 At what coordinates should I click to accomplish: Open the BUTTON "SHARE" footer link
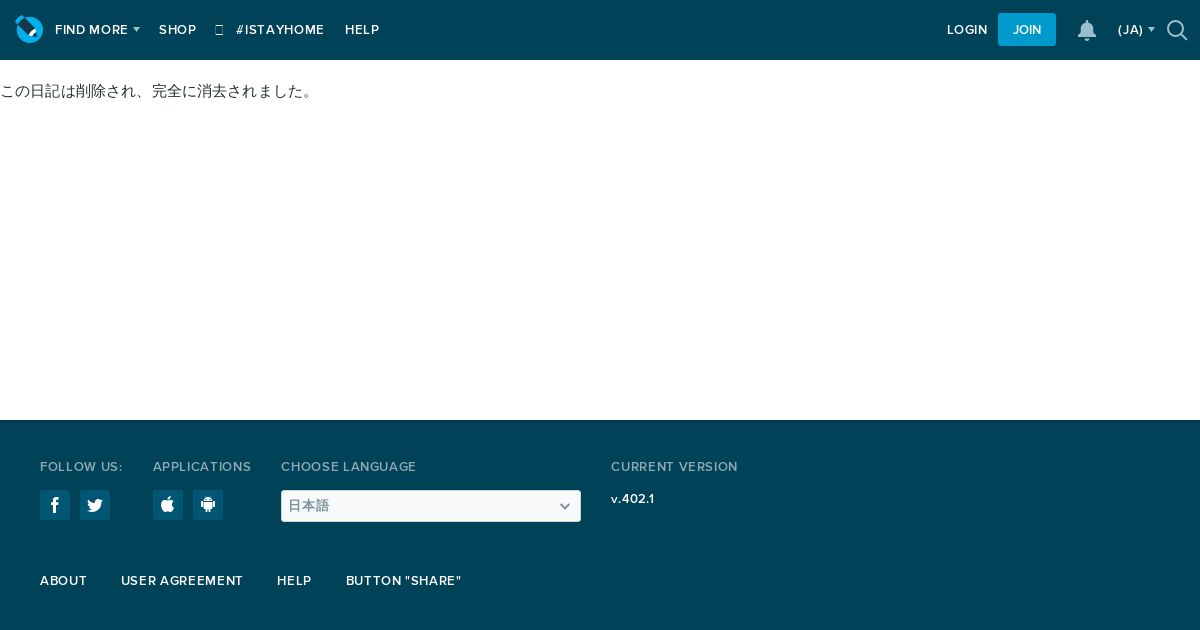(x=404, y=581)
